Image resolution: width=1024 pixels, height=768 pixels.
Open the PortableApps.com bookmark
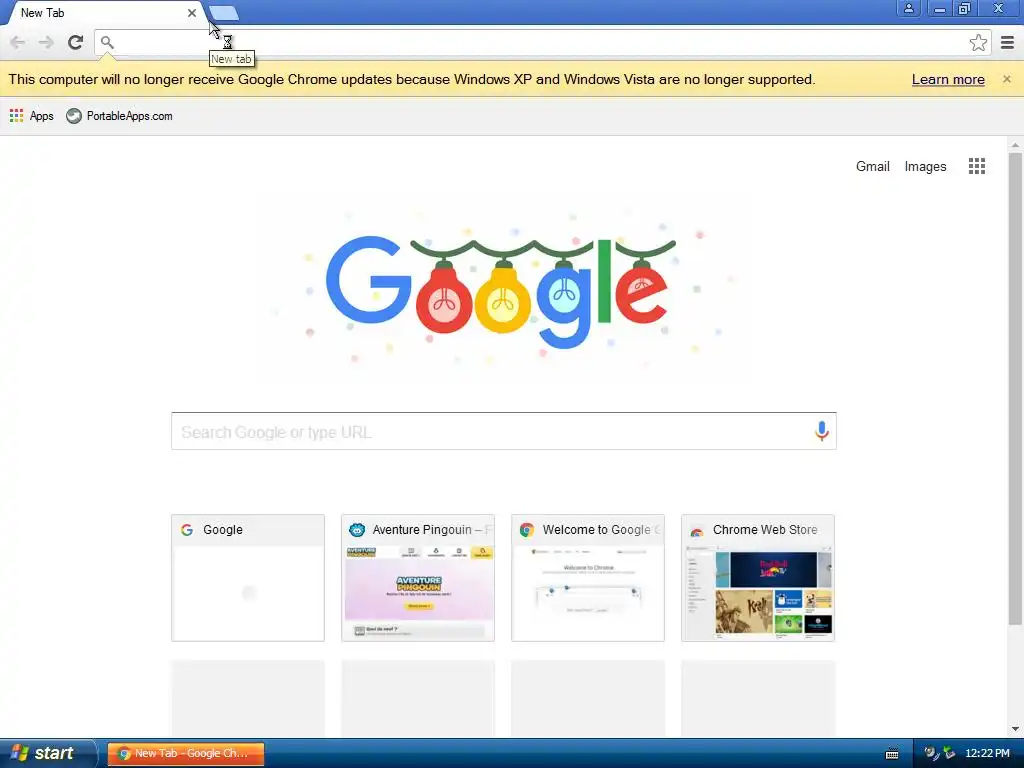click(120, 116)
